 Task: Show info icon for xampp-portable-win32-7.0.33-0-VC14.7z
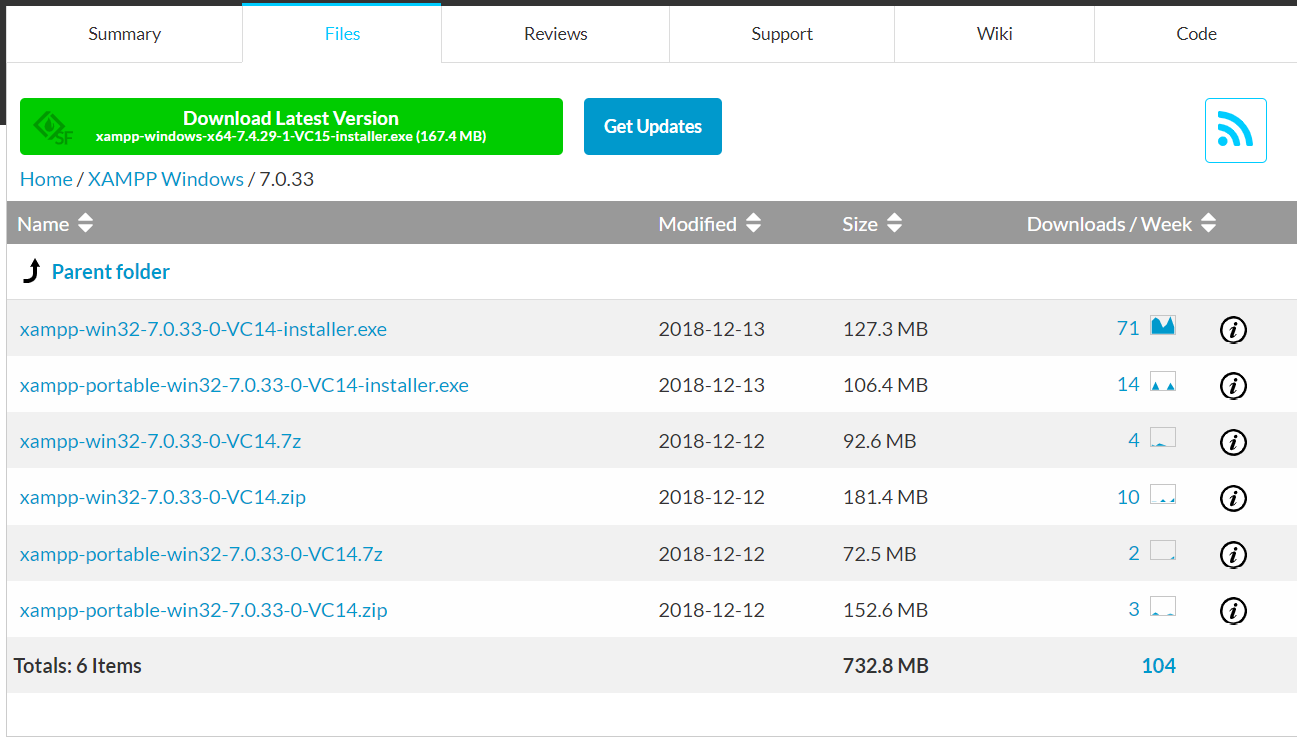(x=1233, y=554)
